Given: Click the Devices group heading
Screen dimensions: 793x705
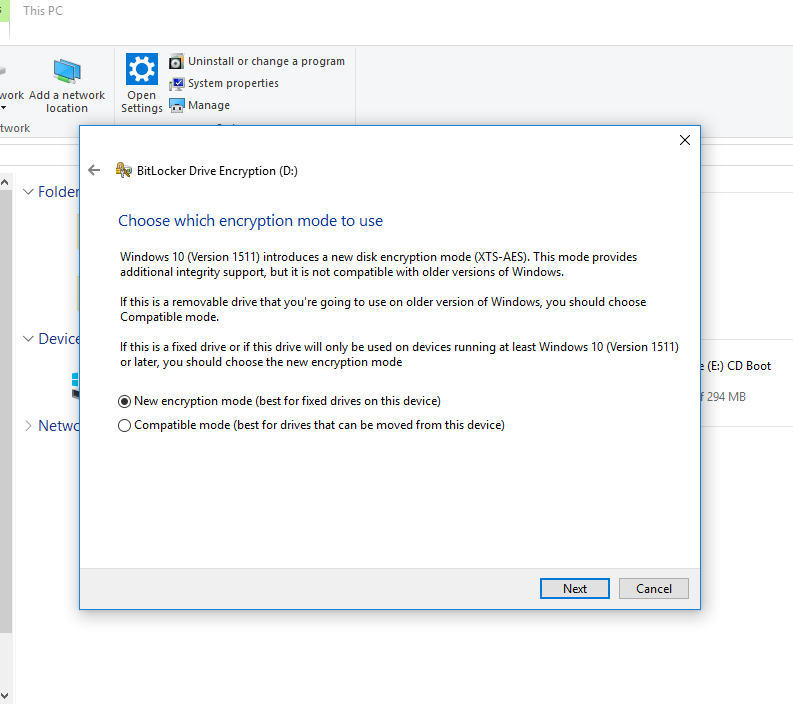Looking at the screenshot, I should click(59, 338).
